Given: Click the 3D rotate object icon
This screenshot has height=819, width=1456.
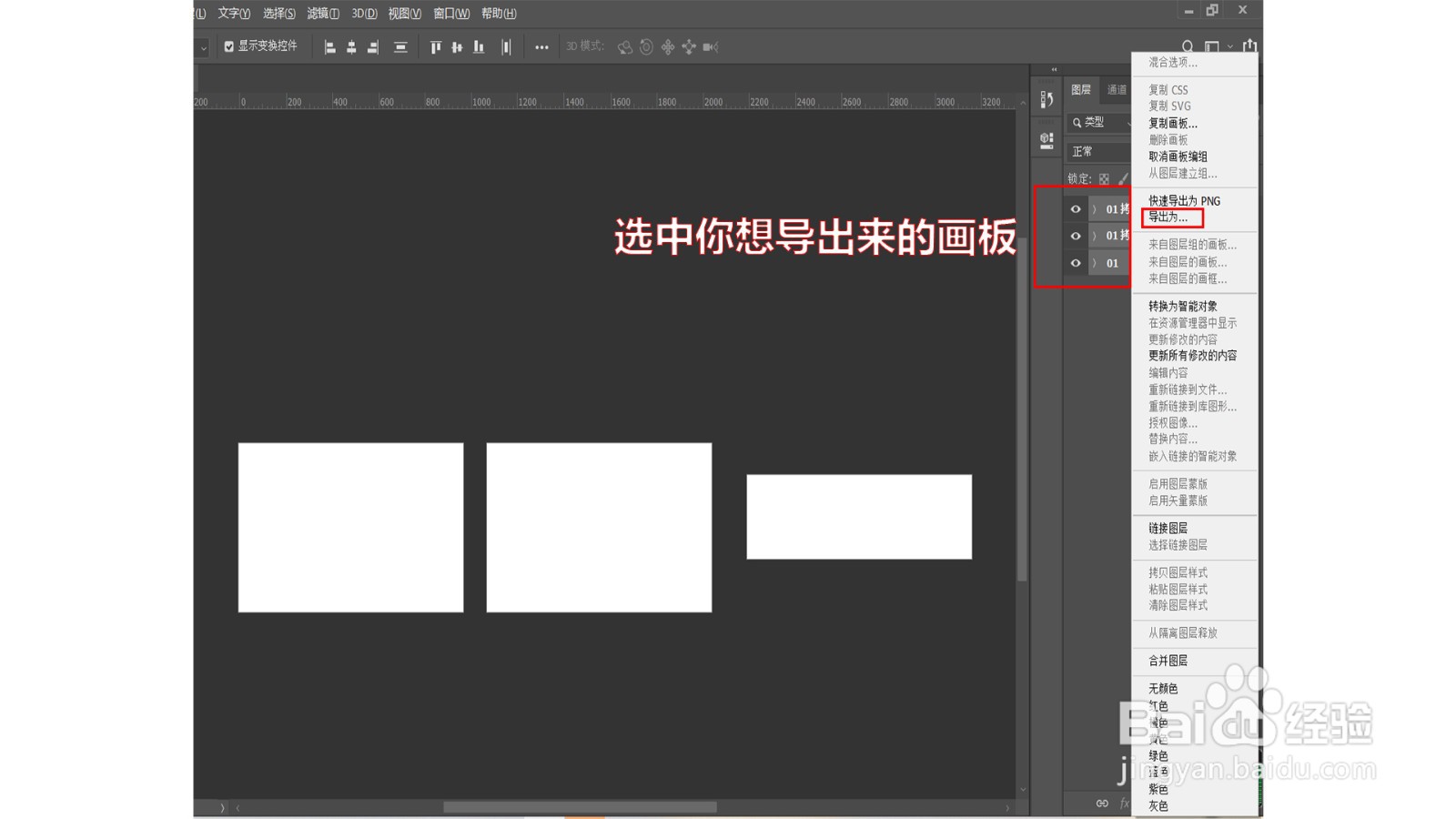Looking at the screenshot, I should 624,47.
